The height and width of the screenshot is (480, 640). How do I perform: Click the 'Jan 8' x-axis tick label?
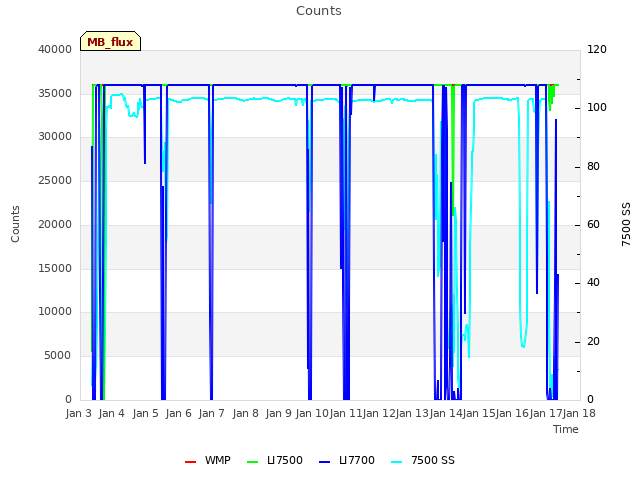(245, 413)
